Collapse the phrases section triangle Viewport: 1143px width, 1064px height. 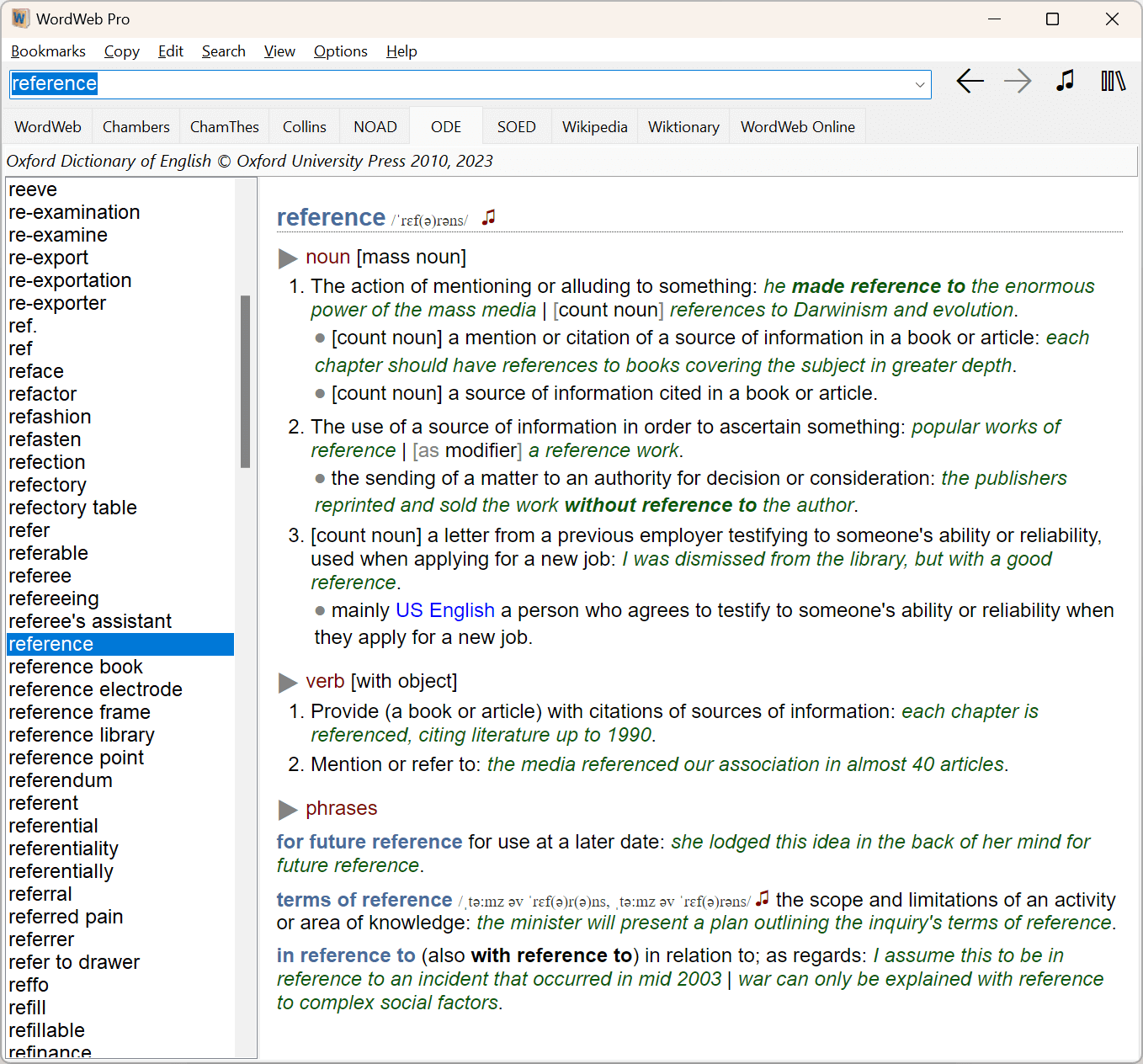(x=289, y=809)
